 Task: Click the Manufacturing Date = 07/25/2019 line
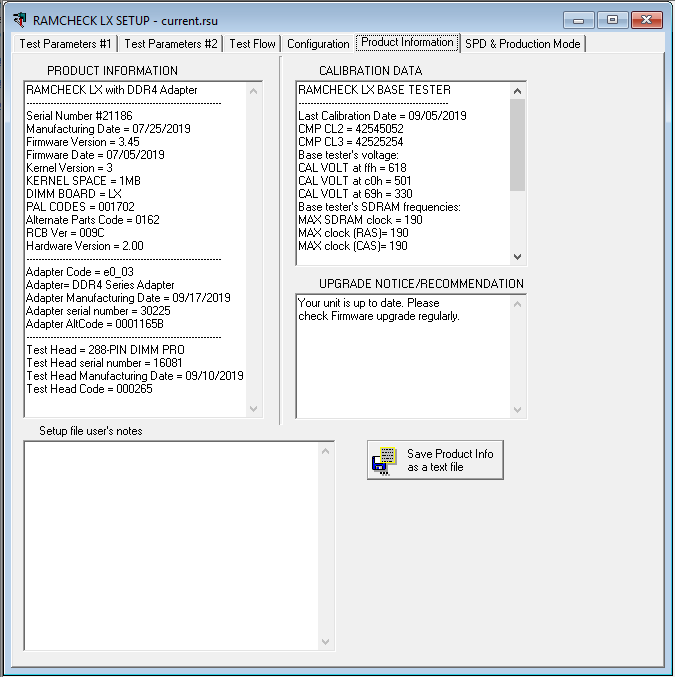pyautogui.click(x=108, y=129)
